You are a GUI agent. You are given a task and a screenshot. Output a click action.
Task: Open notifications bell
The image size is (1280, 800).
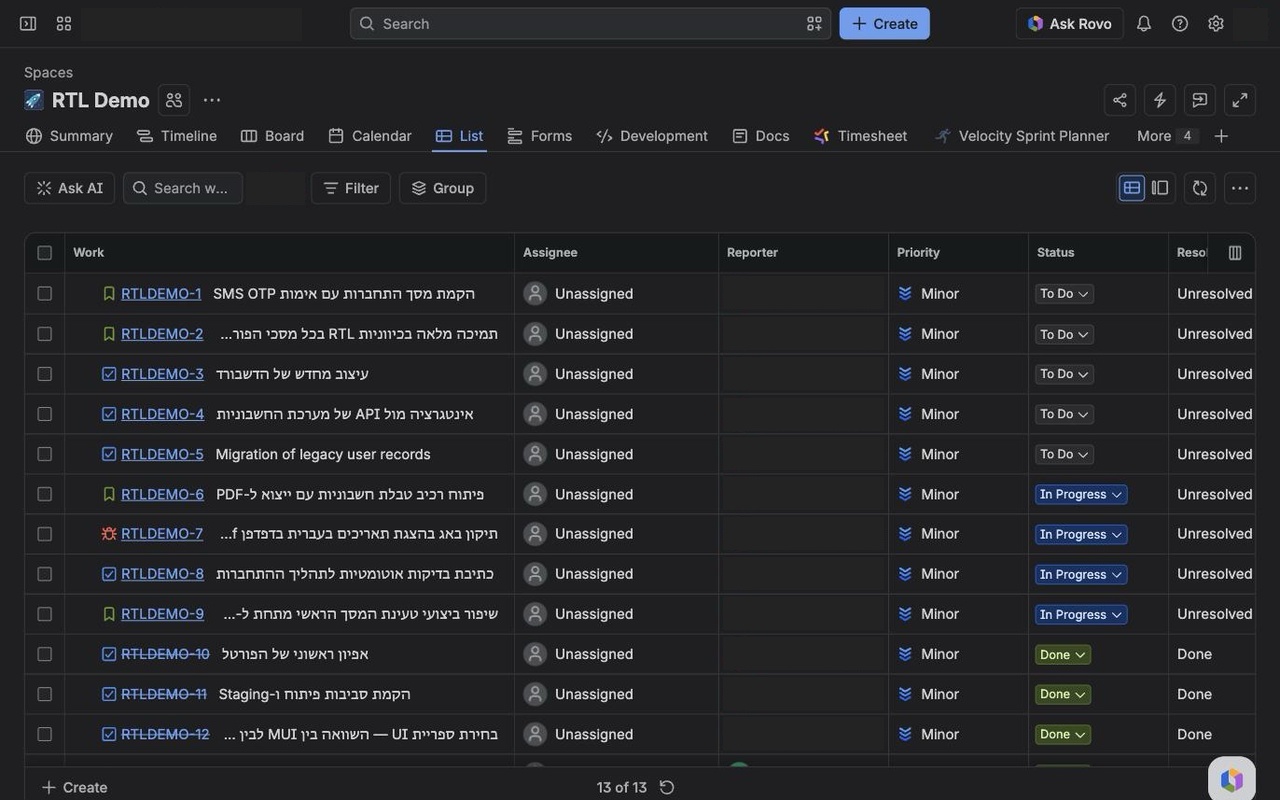pyautogui.click(x=1144, y=23)
